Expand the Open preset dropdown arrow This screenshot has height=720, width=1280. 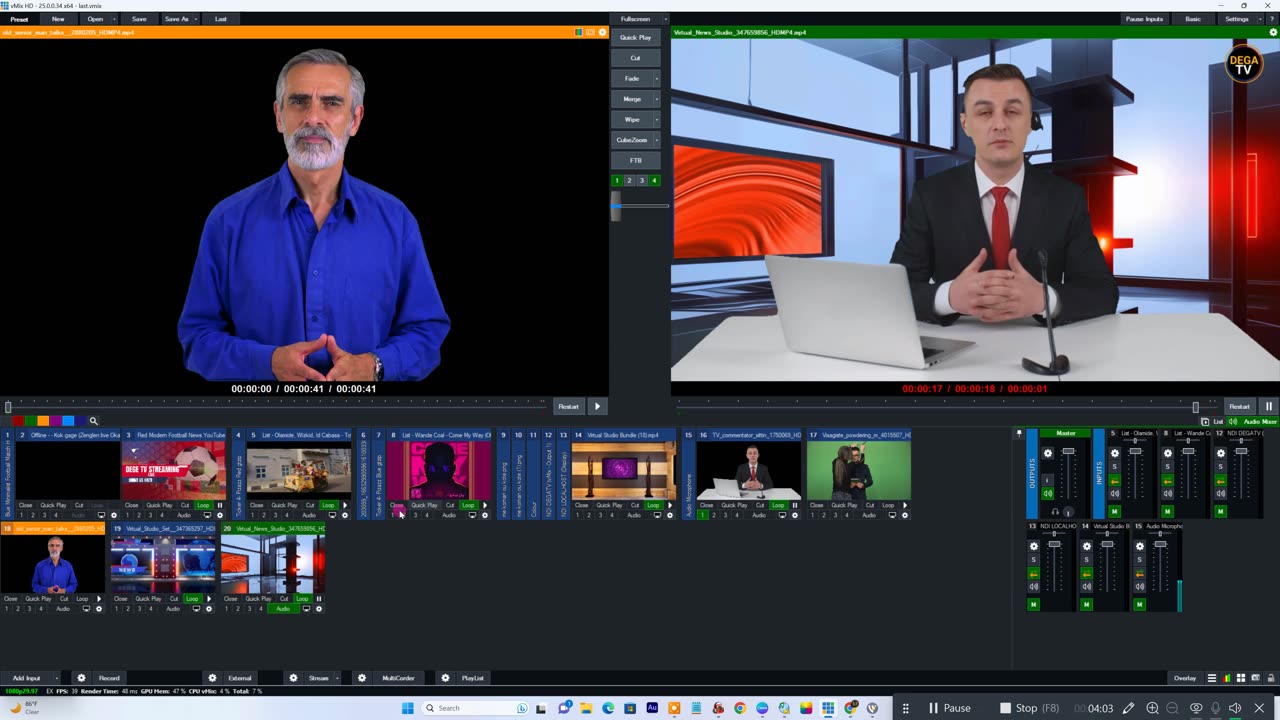(114, 19)
